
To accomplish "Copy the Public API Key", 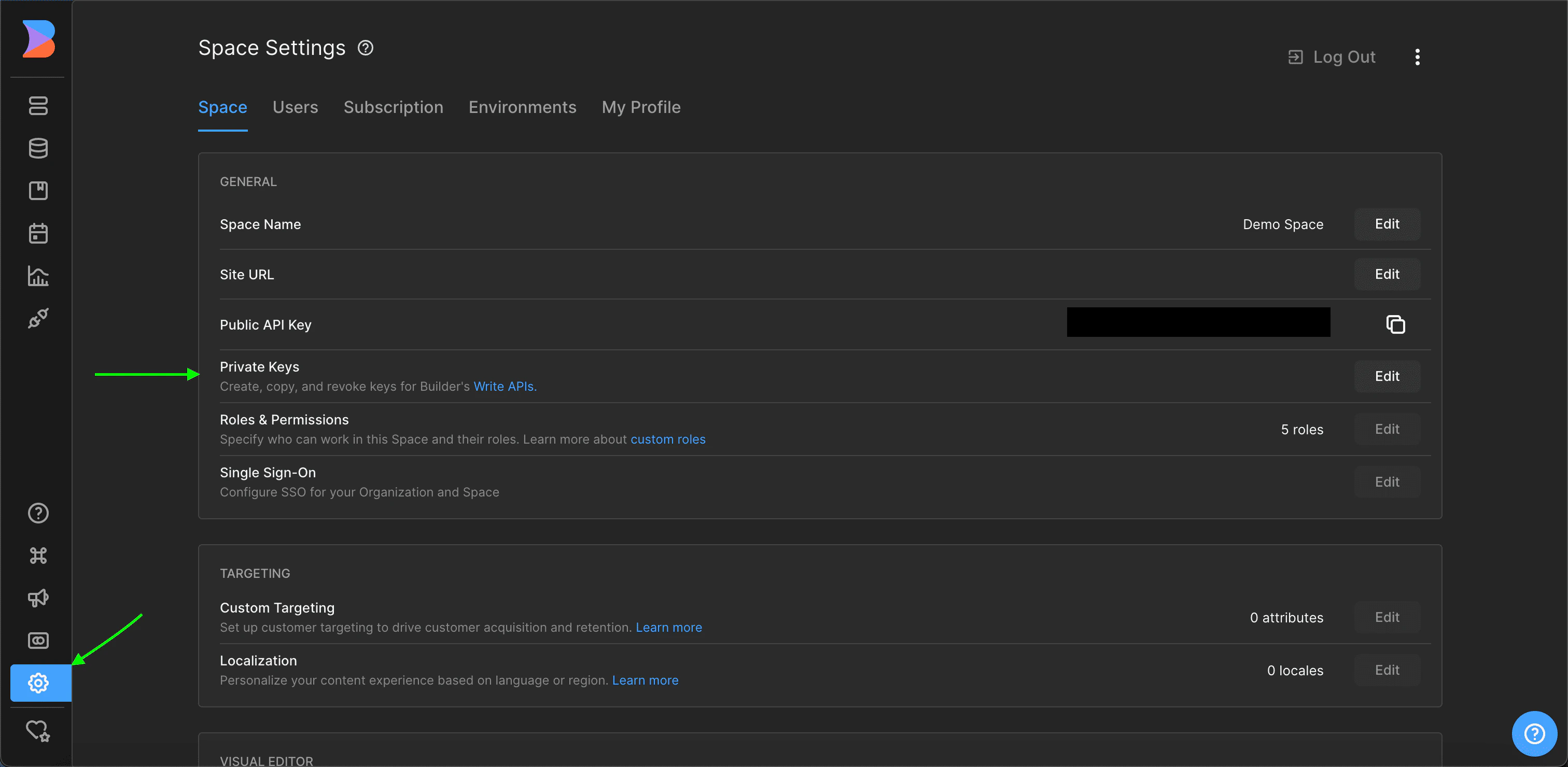I will (x=1395, y=325).
